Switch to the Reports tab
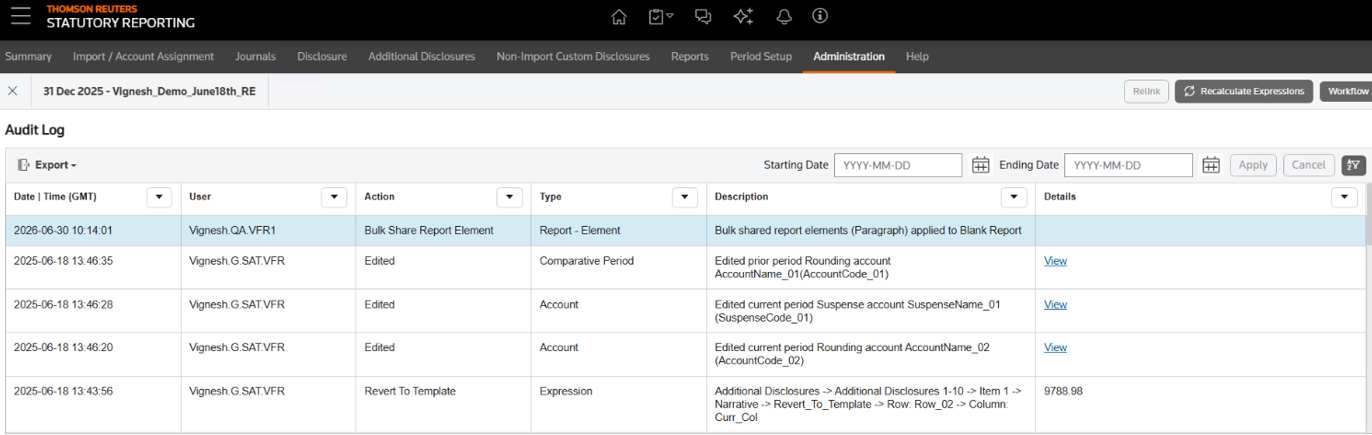The width and height of the screenshot is (1372, 435). tap(690, 57)
